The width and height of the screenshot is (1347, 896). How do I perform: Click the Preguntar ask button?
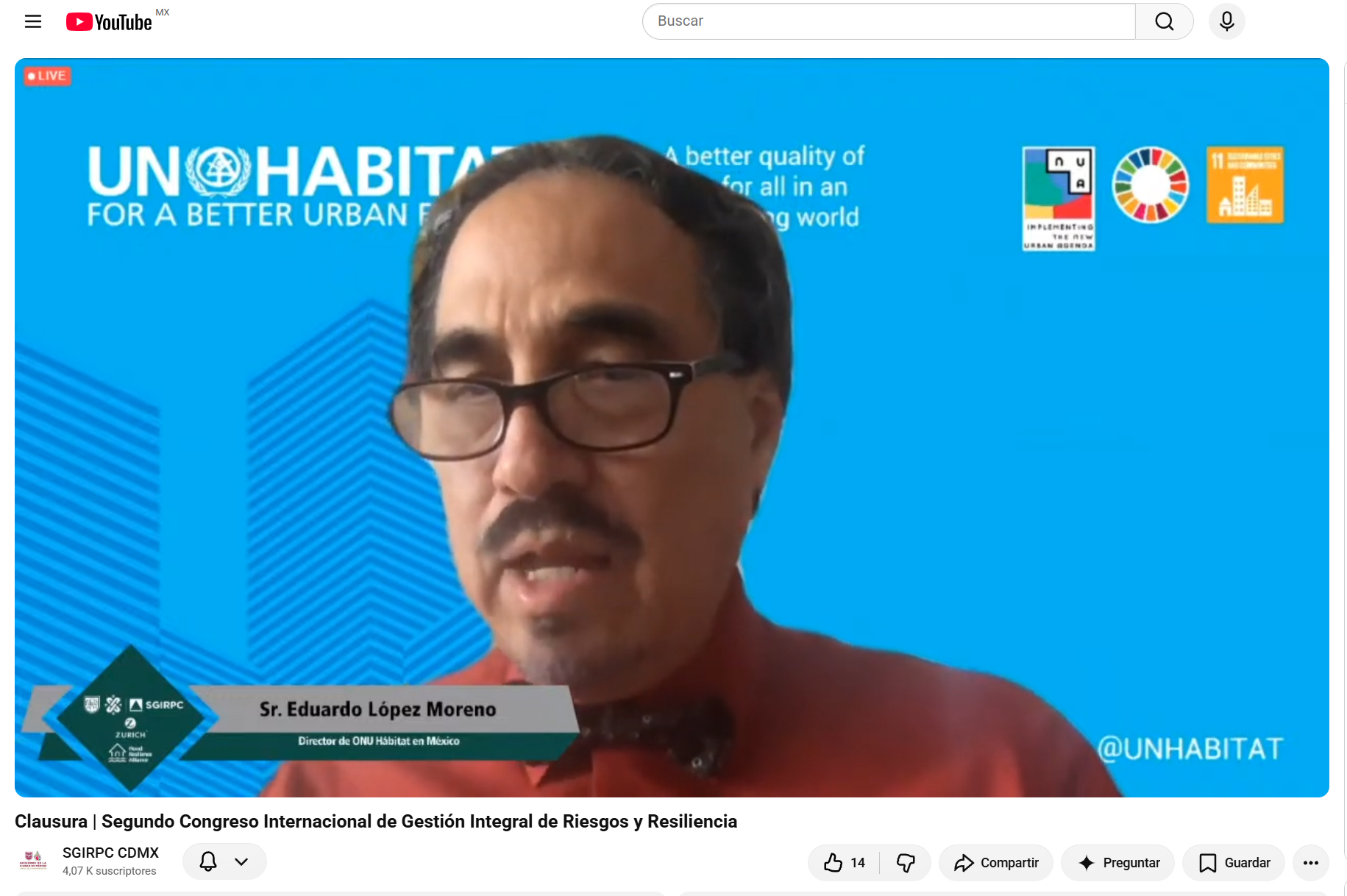(x=1118, y=862)
